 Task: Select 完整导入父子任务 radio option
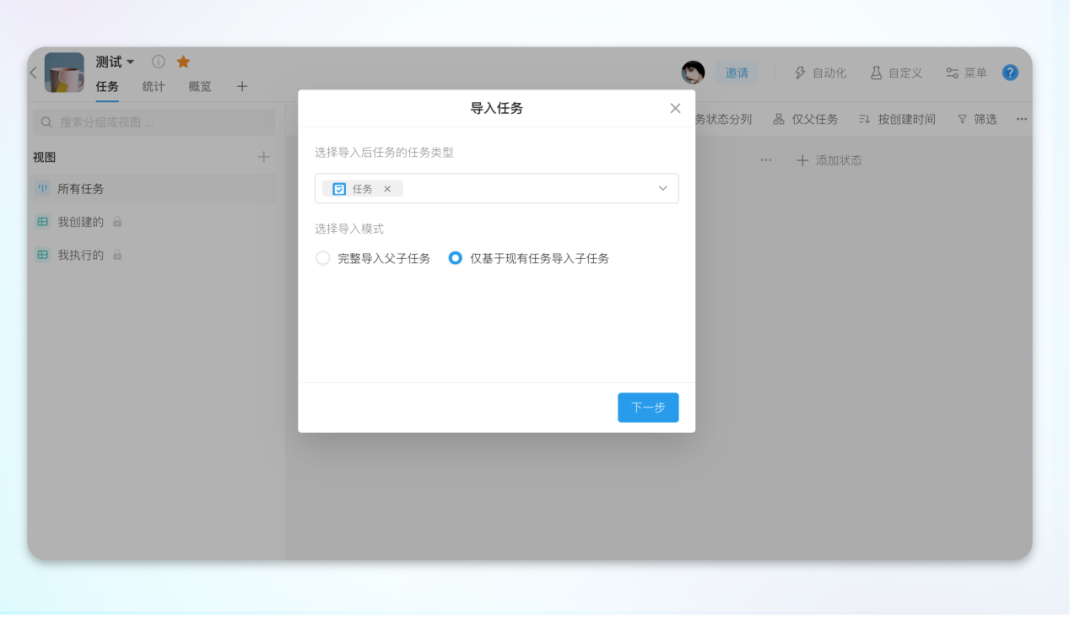[x=323, y=258]
